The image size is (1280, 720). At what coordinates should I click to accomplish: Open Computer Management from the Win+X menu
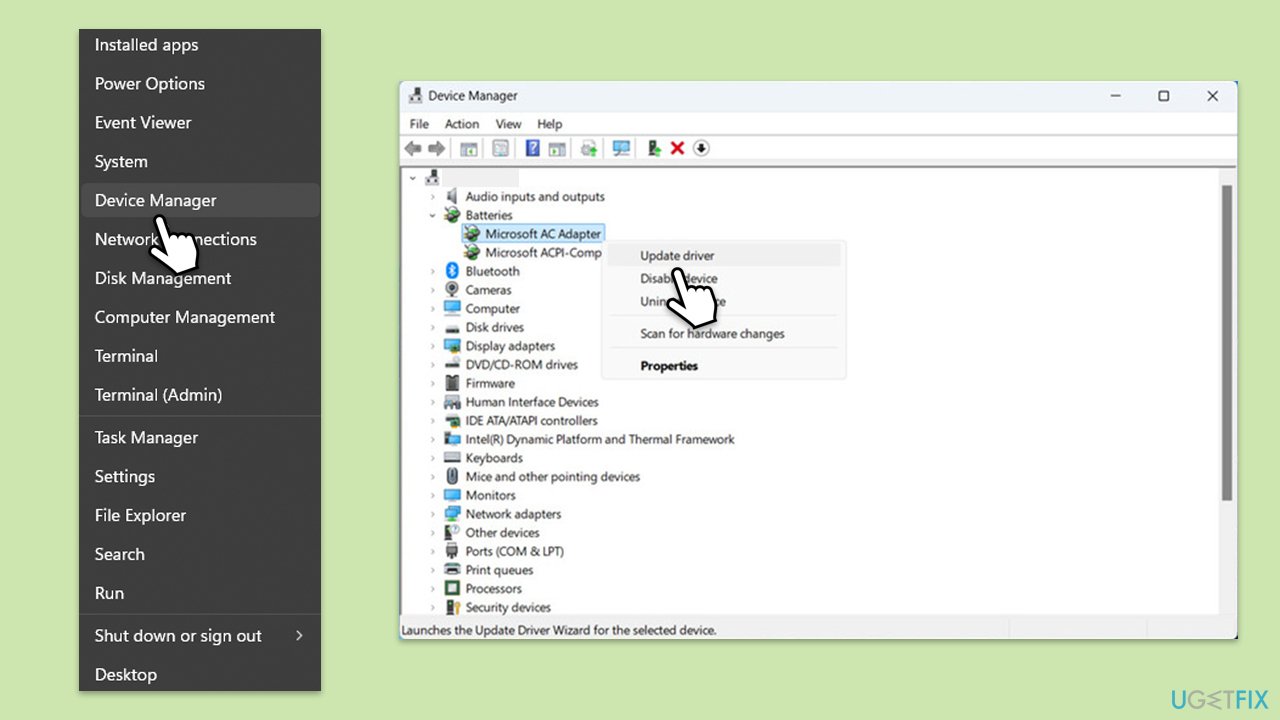pyautogui.click(x=200, y=317)
